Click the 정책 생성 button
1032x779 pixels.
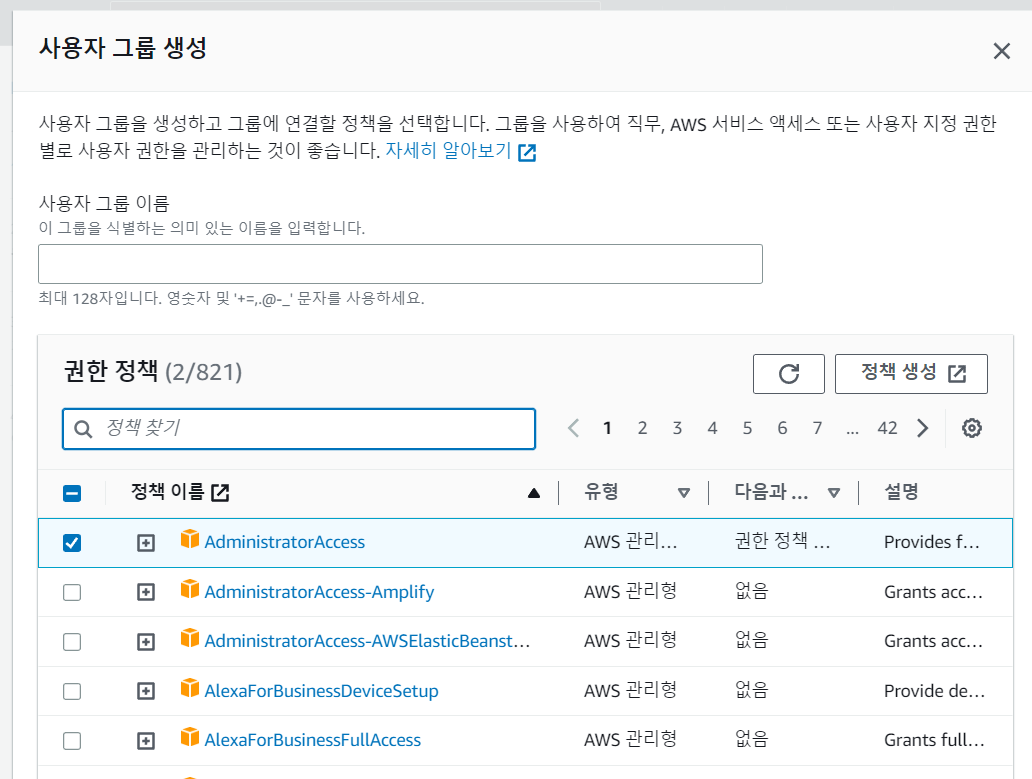tap(911, 374)
